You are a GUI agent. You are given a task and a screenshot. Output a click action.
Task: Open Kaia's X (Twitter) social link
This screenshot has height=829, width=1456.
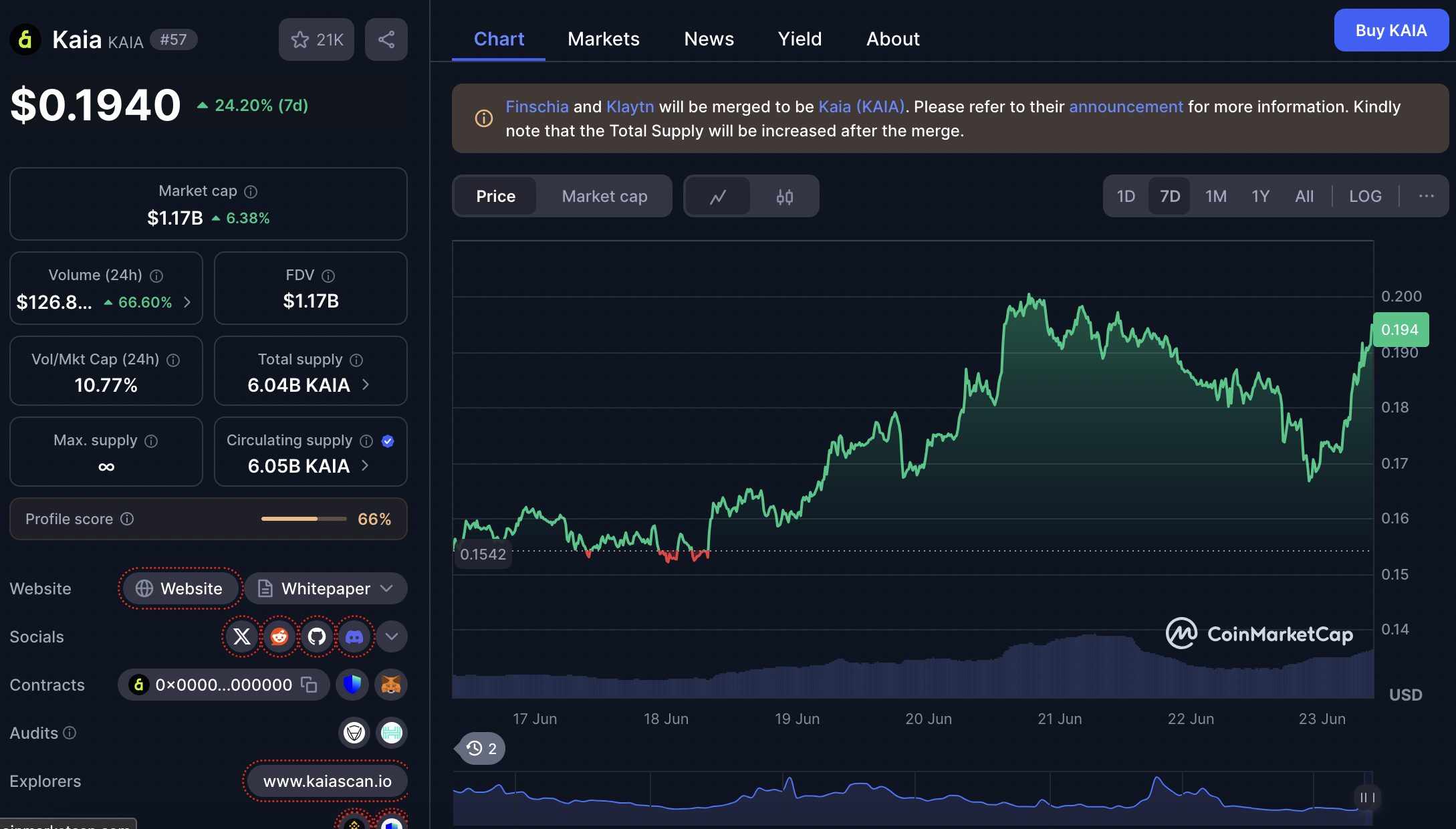pos(242,636)
